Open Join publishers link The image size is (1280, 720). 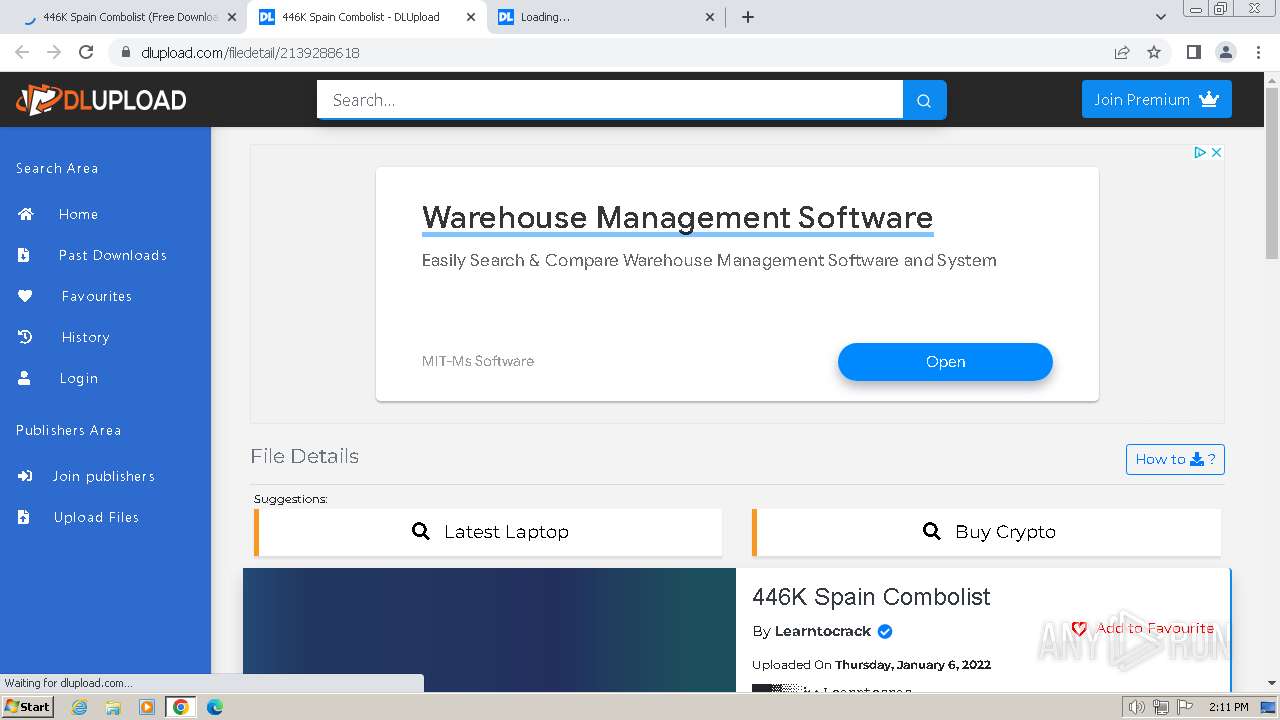coord(104,476)
